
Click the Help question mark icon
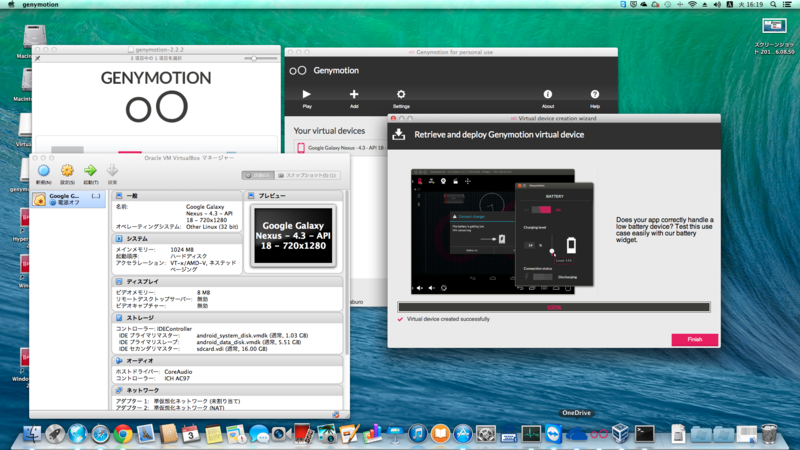pyautogui.click(x=595, y=94)
